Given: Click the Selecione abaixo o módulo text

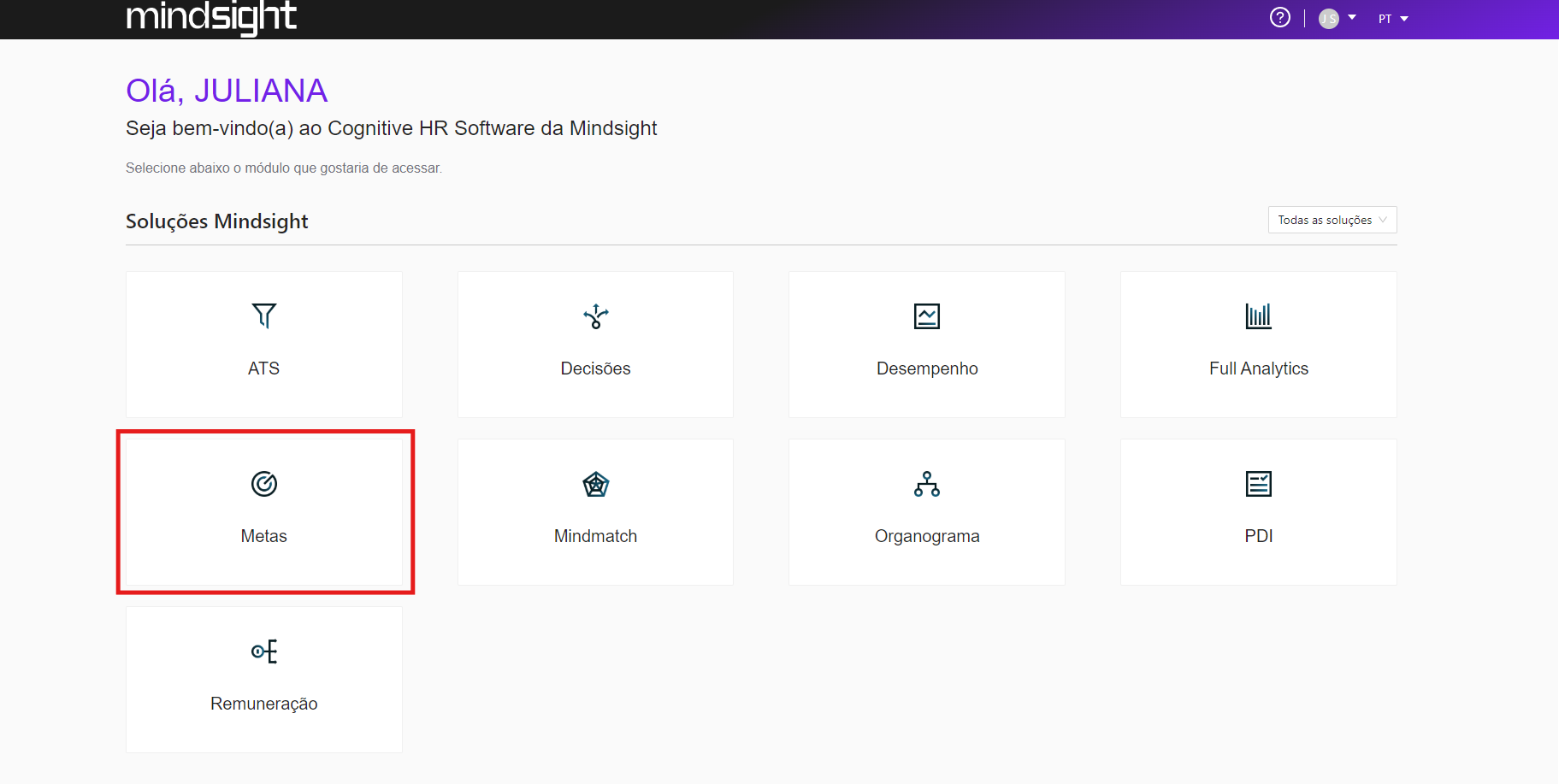Looking at the screenshot, I should tap(284, 168).
